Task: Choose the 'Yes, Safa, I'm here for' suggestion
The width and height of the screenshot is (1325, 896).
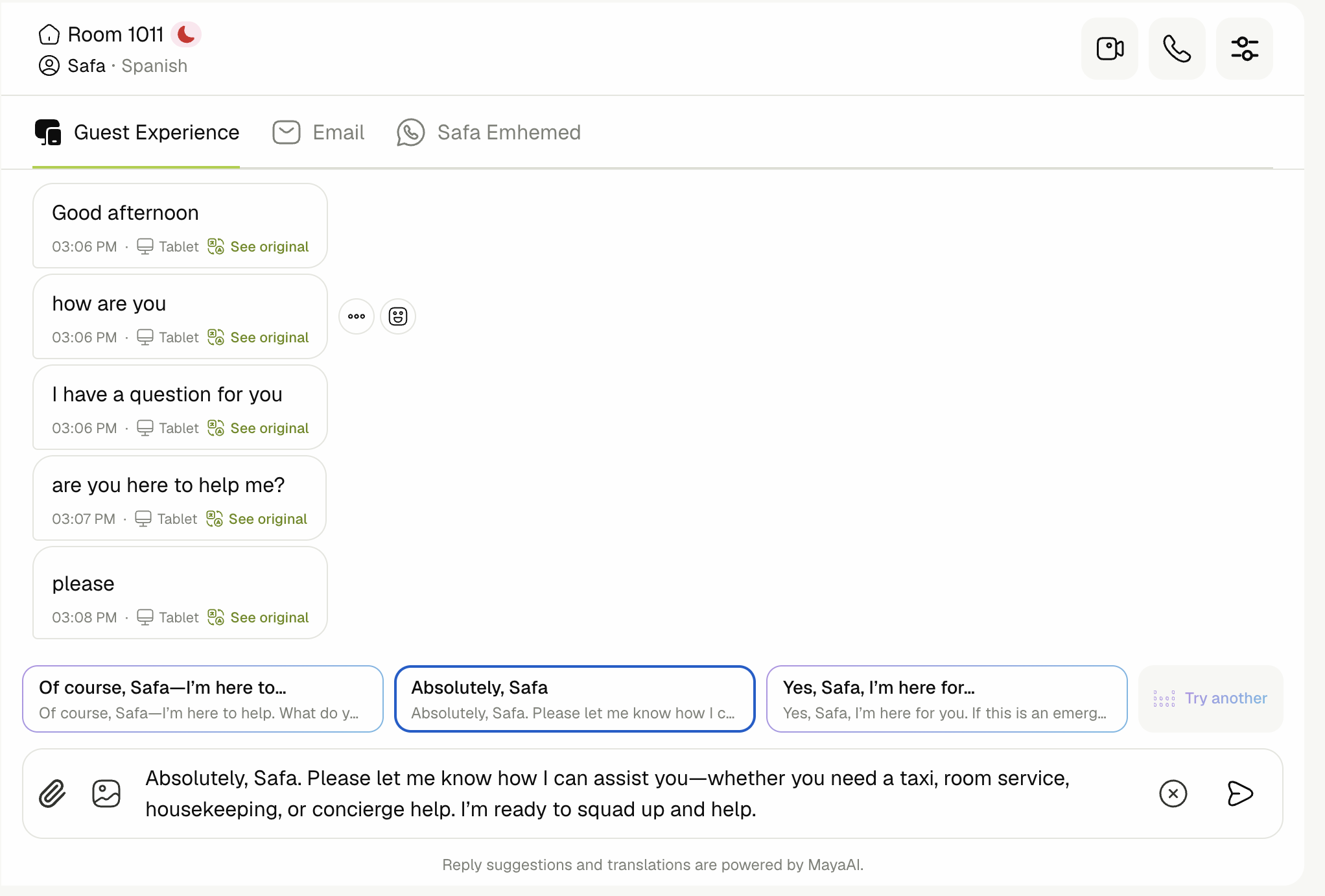Action: click(947, 699)
